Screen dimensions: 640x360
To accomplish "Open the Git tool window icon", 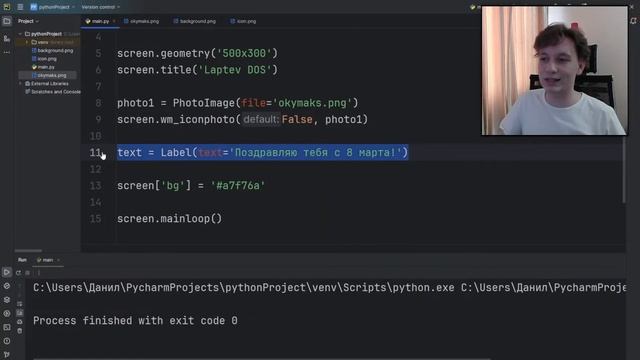I will pos(7,354).
